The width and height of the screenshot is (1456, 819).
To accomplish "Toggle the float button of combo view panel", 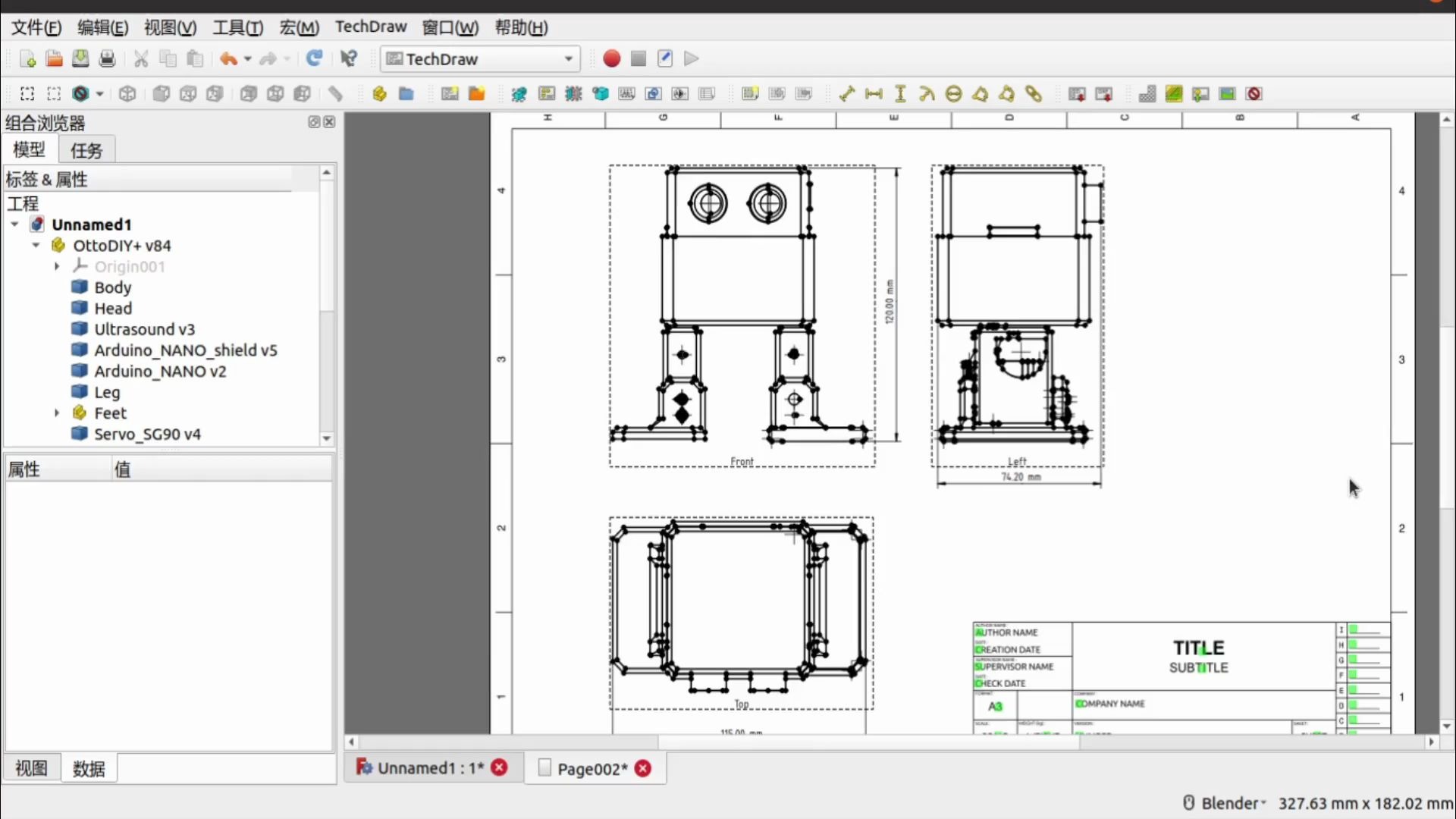I will coord(314,122).
